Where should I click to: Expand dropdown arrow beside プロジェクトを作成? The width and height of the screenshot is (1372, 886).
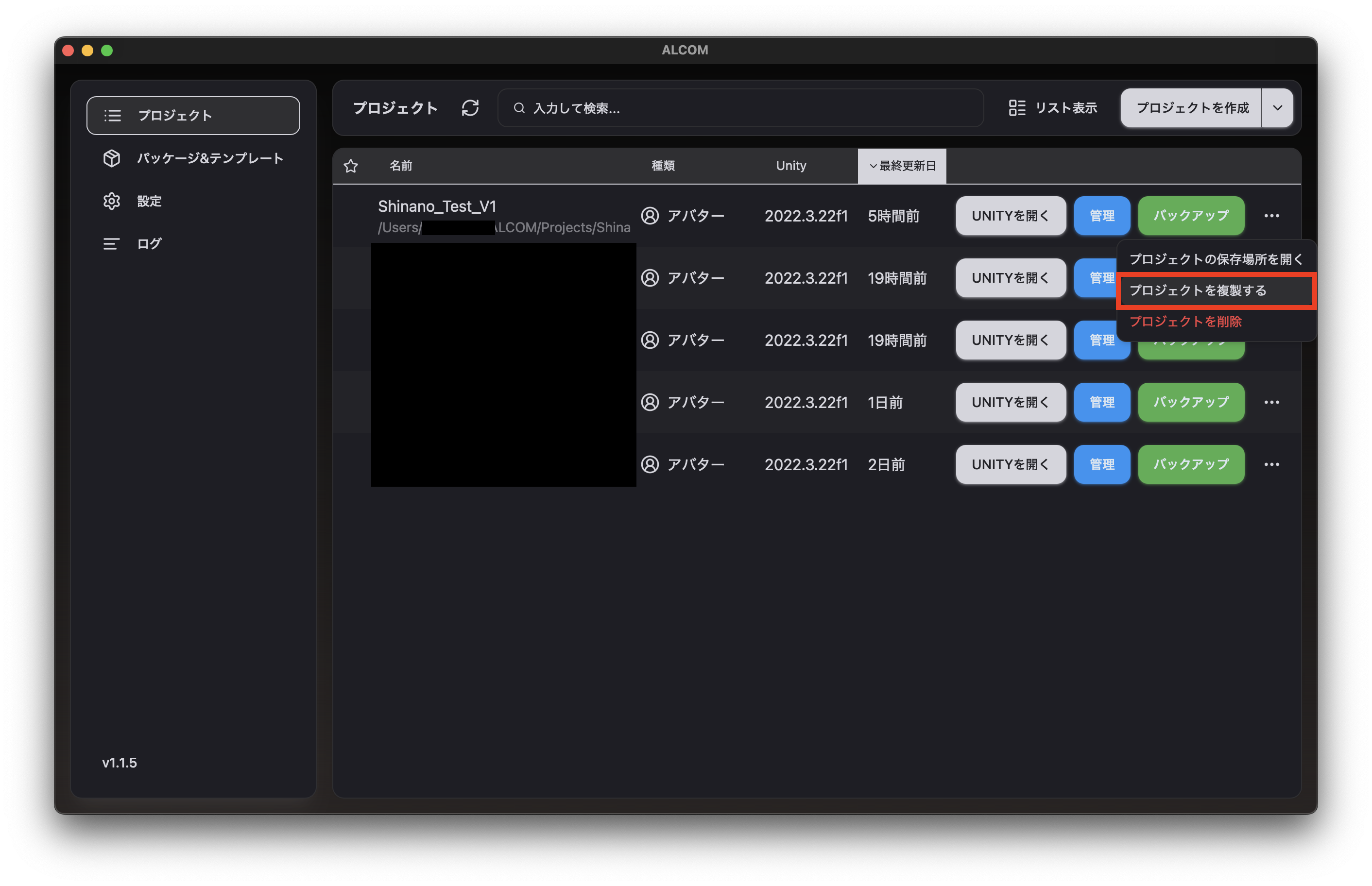(1277, 107)
